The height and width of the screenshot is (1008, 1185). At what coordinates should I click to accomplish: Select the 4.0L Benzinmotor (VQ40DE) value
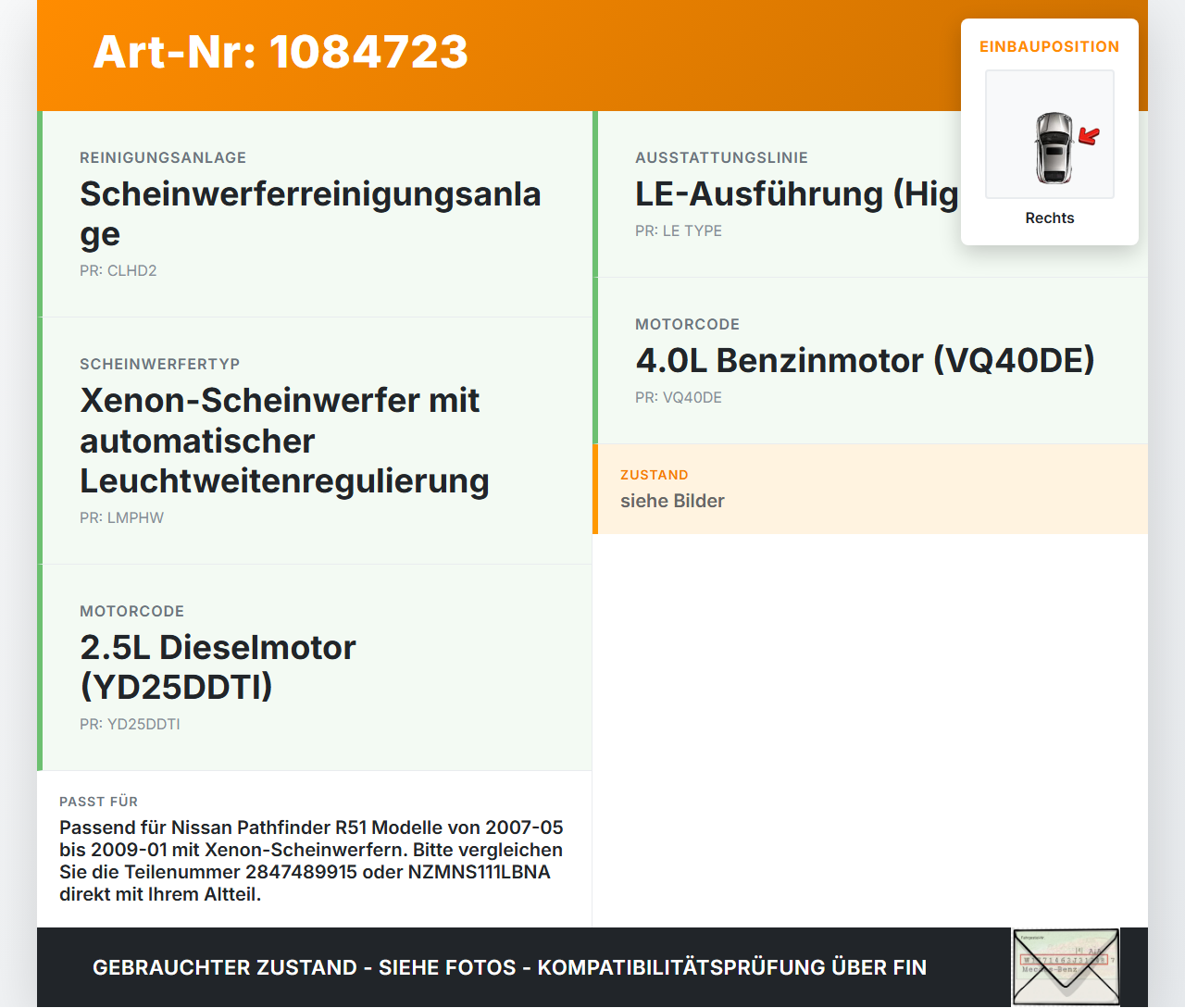[x=865, y=360]
